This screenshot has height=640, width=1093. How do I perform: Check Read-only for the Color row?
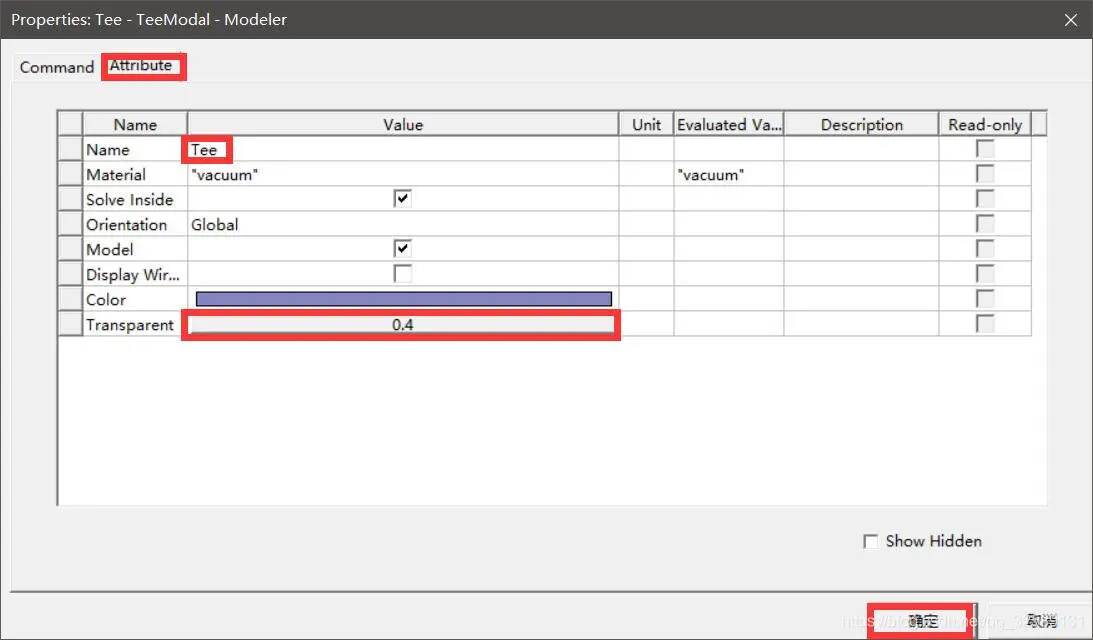point(985,298)
